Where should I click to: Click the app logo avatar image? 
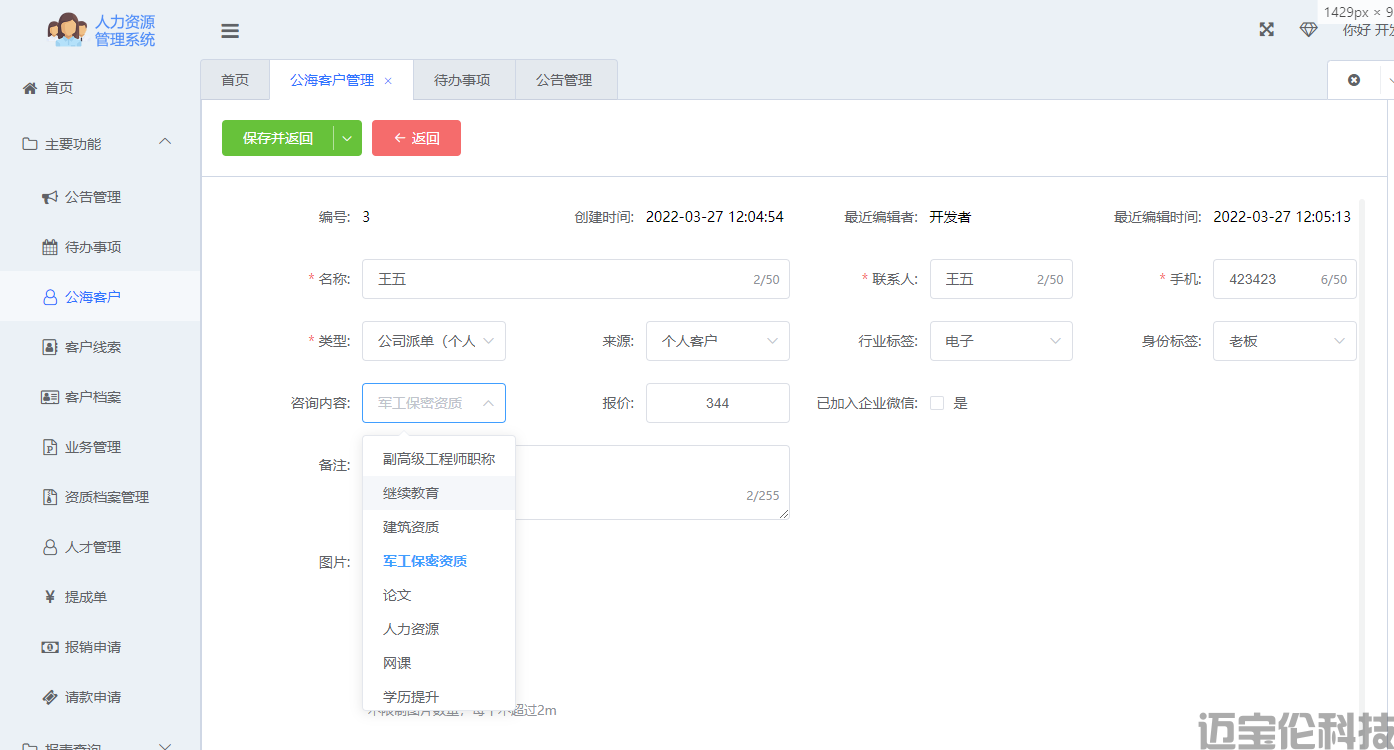click(x=68, y=30)
